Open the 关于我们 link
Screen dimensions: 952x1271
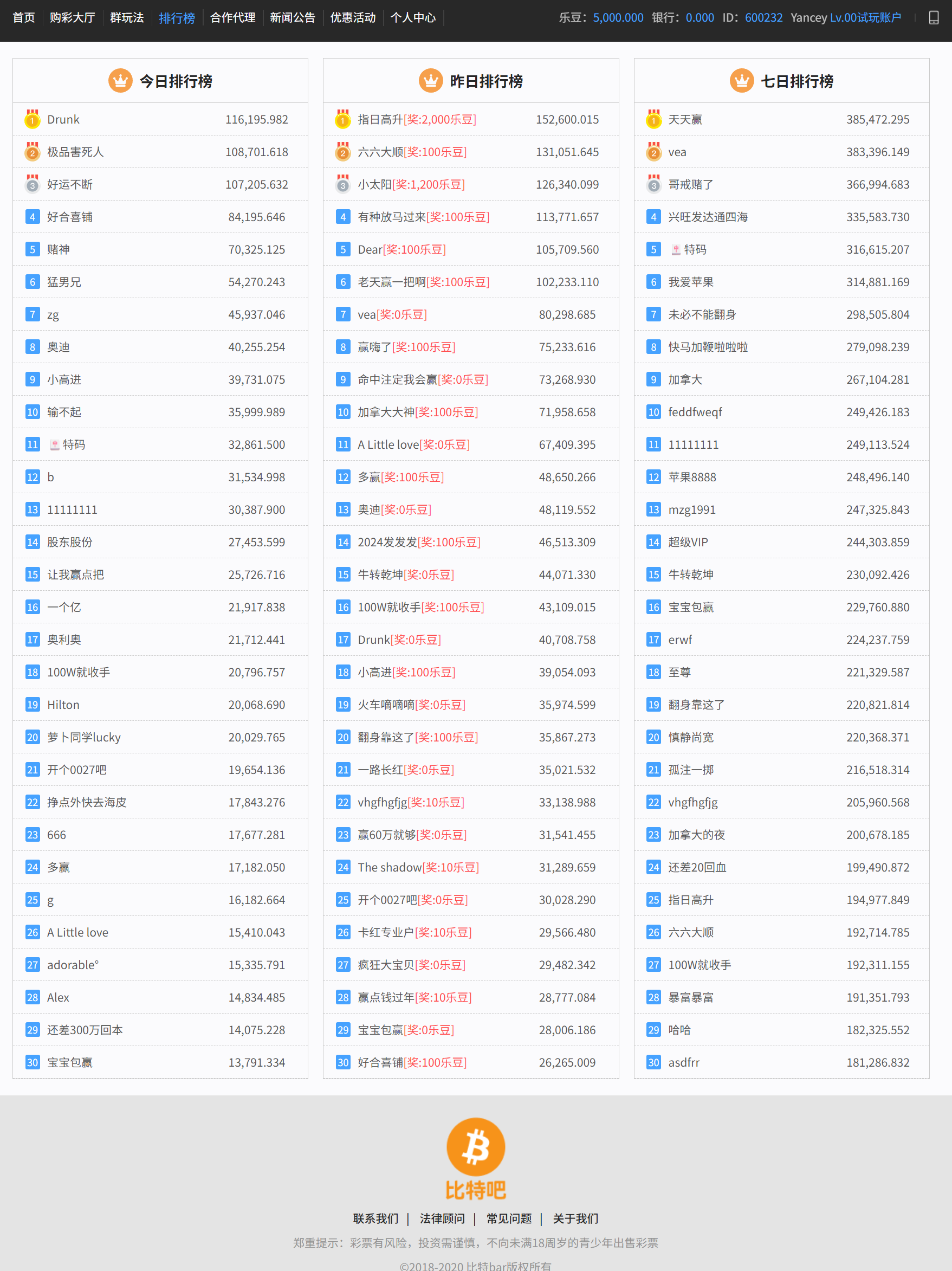575,1218
